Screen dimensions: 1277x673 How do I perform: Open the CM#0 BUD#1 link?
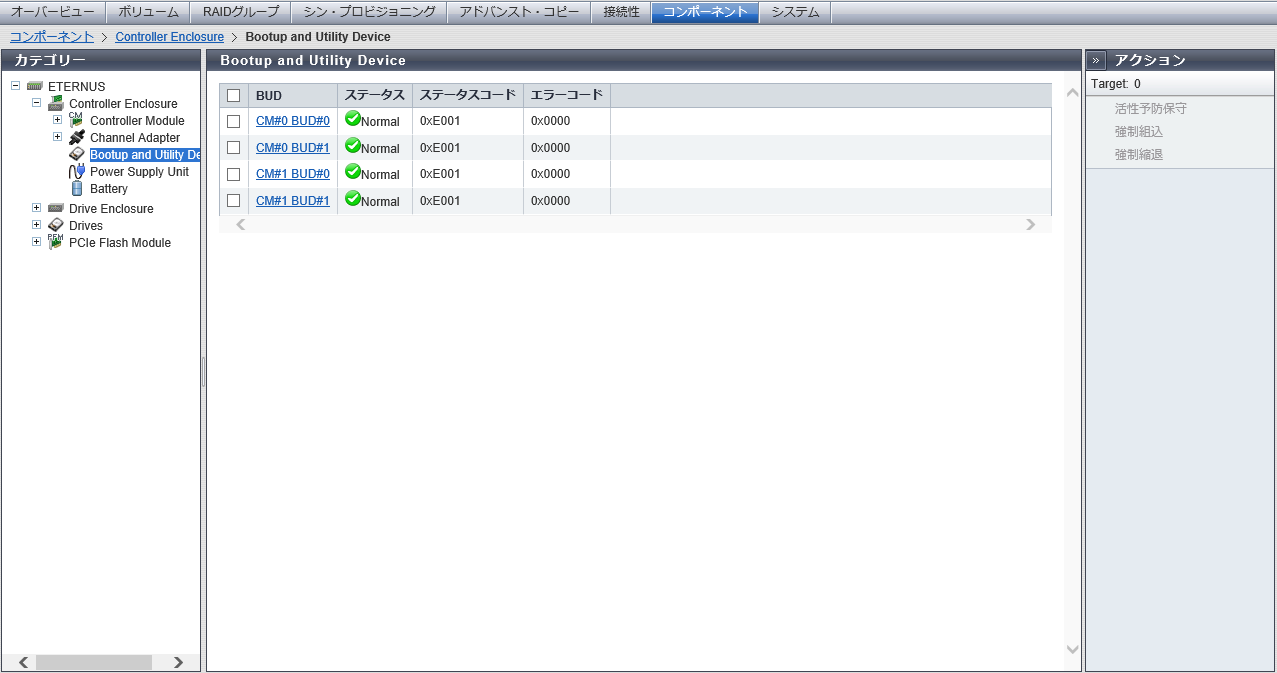click(x=292, y=148)
